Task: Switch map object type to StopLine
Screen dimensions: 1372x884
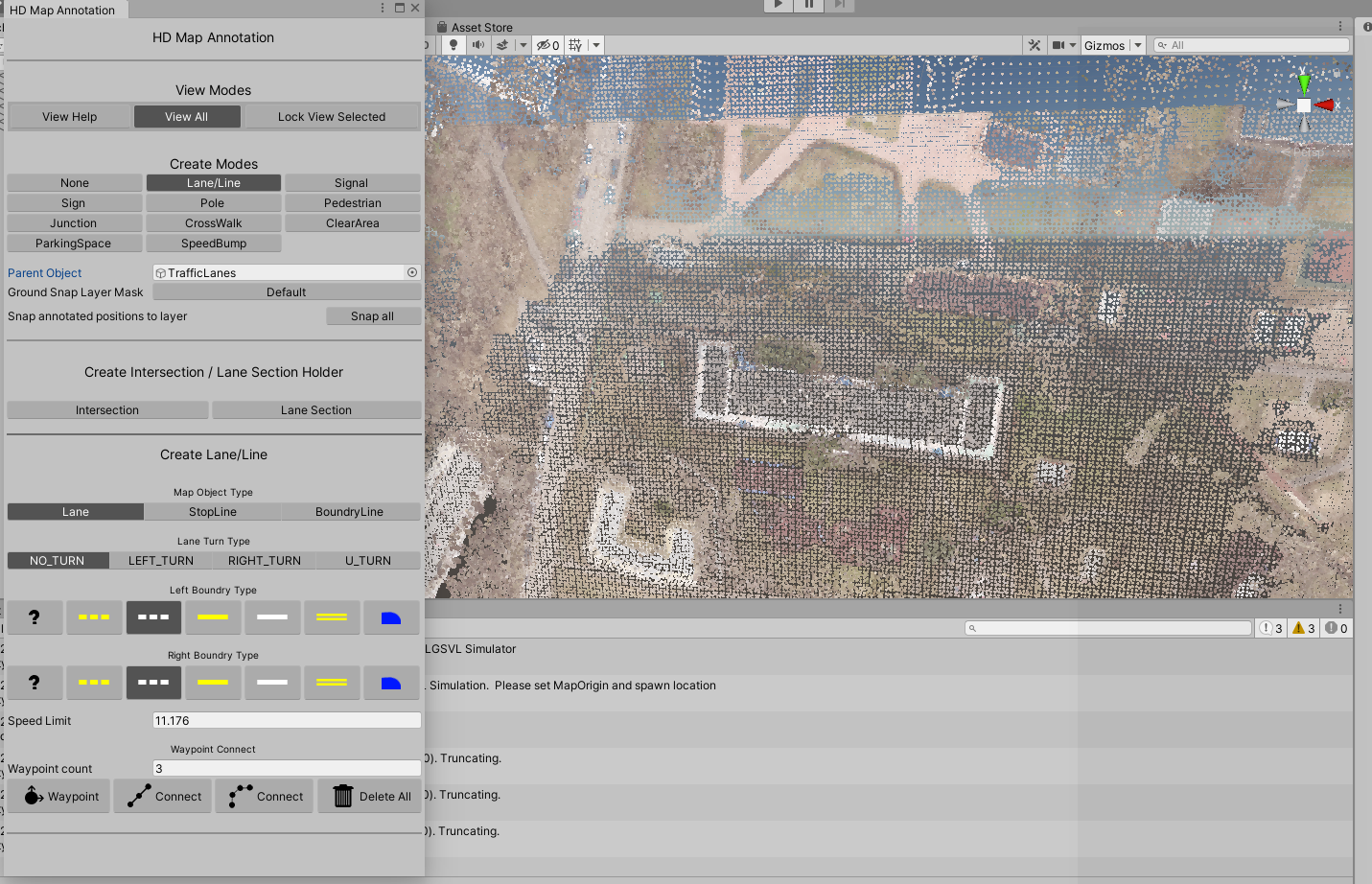Action: 212,511
